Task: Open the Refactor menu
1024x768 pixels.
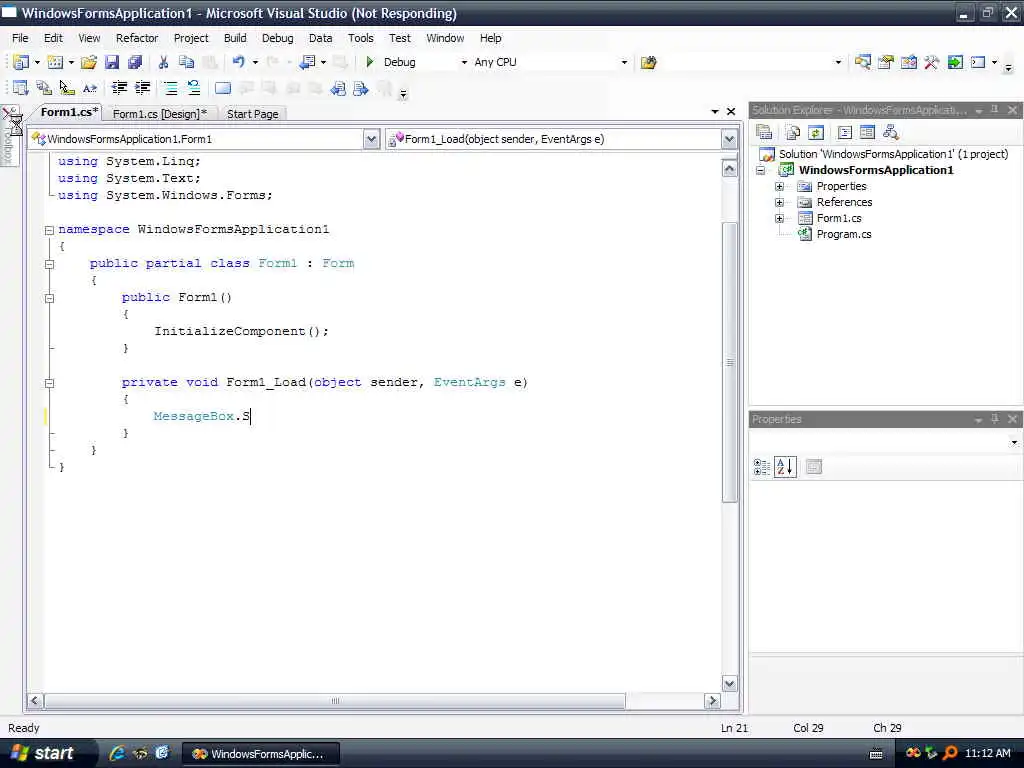Action: tap(136, 38)
